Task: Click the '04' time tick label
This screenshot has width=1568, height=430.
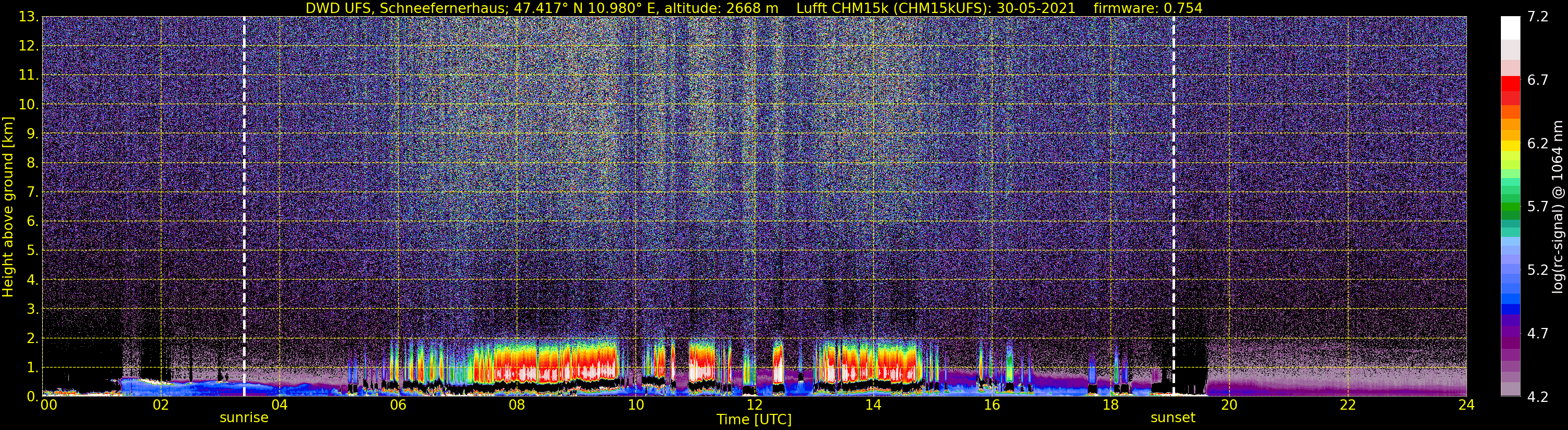Action: (279, 405)
